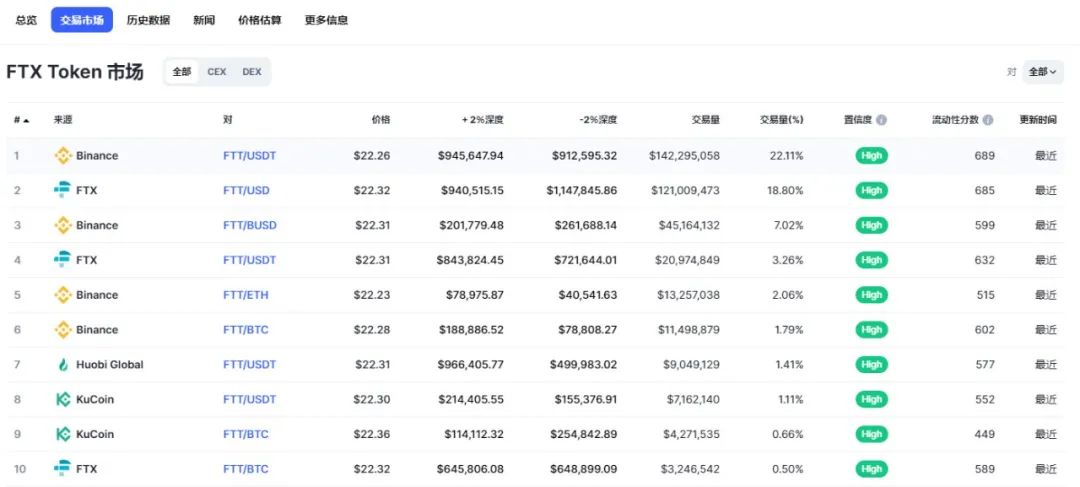Open the FTT/BTC pair in row 10
The width and height of the screenshot is (1080, 487).
[246, 469]
